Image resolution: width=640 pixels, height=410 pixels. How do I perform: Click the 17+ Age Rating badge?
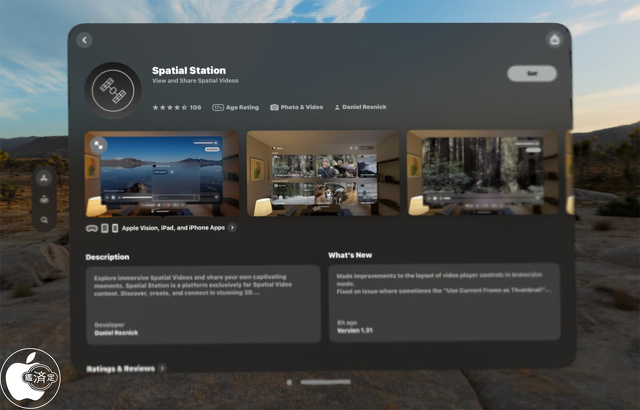pos(235,107)
